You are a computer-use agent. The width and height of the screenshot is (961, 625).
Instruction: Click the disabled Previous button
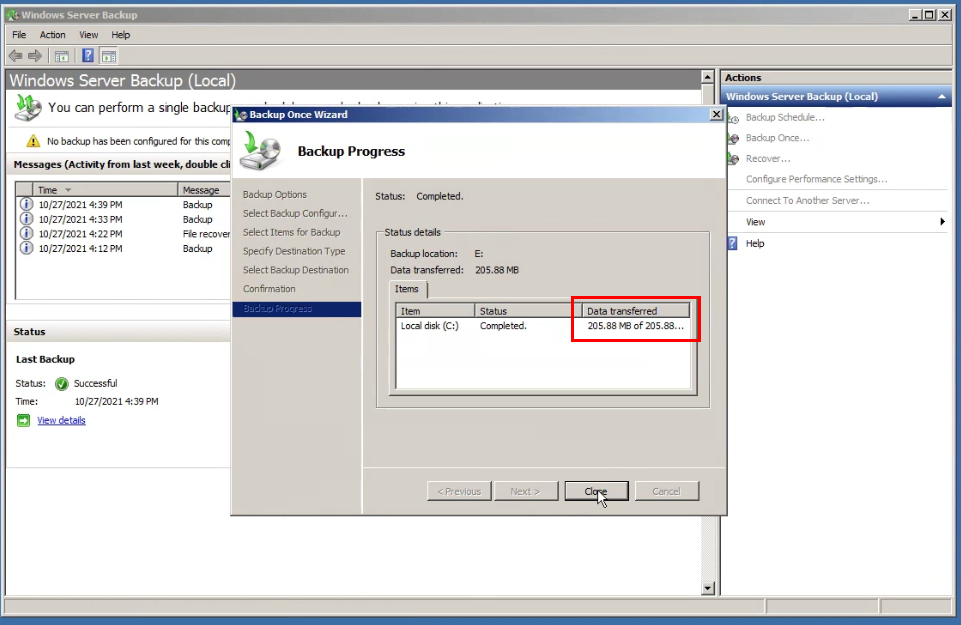pos(459,491)
